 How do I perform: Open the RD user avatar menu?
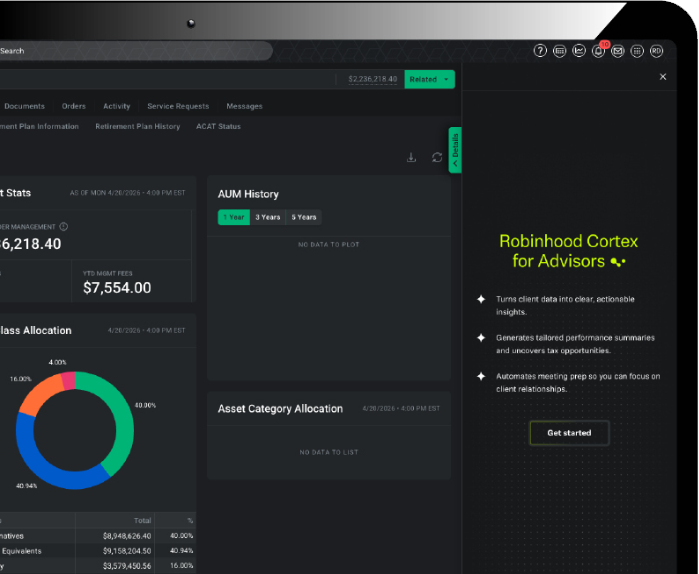[656, 51]
